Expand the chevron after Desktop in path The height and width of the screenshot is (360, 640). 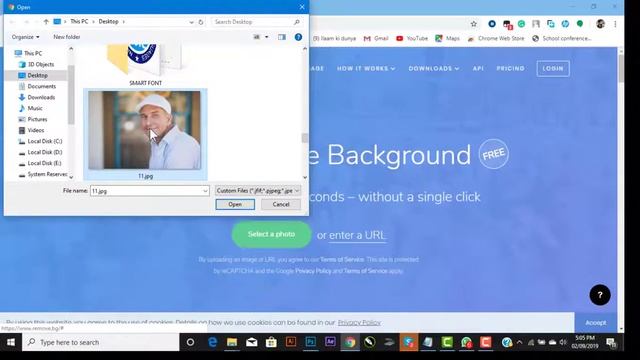tap(124, 22)
